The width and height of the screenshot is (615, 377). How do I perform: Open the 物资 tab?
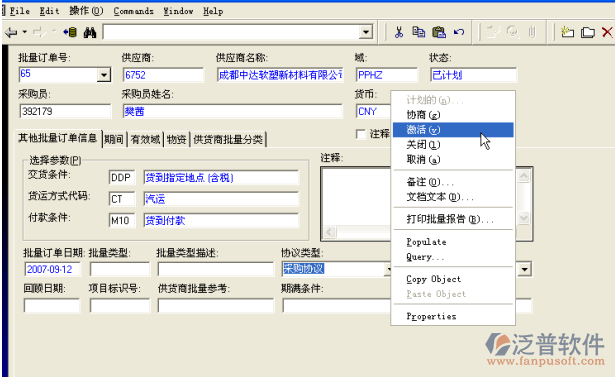pos(176,139)
